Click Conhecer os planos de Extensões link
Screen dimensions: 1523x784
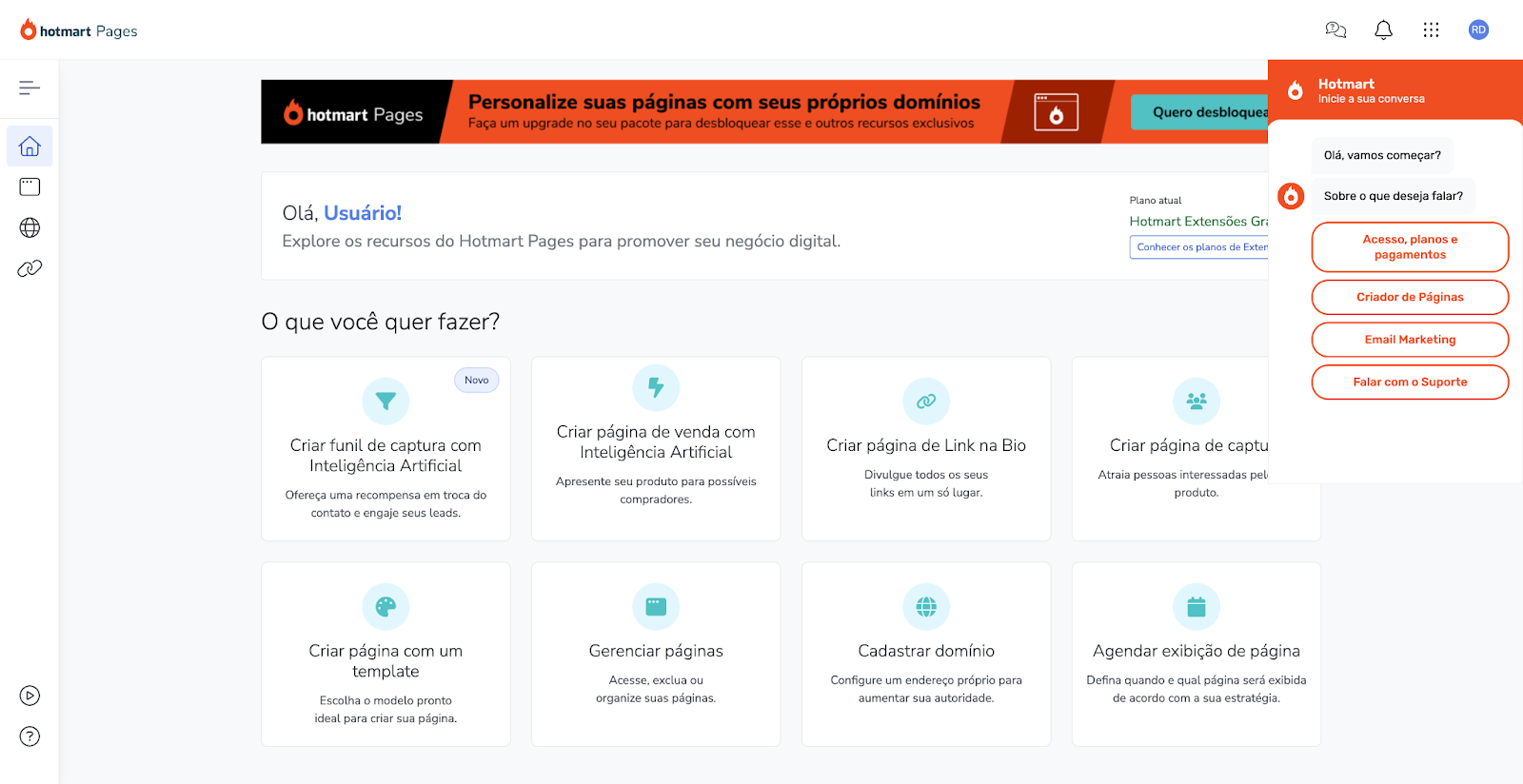(1199, 247)
